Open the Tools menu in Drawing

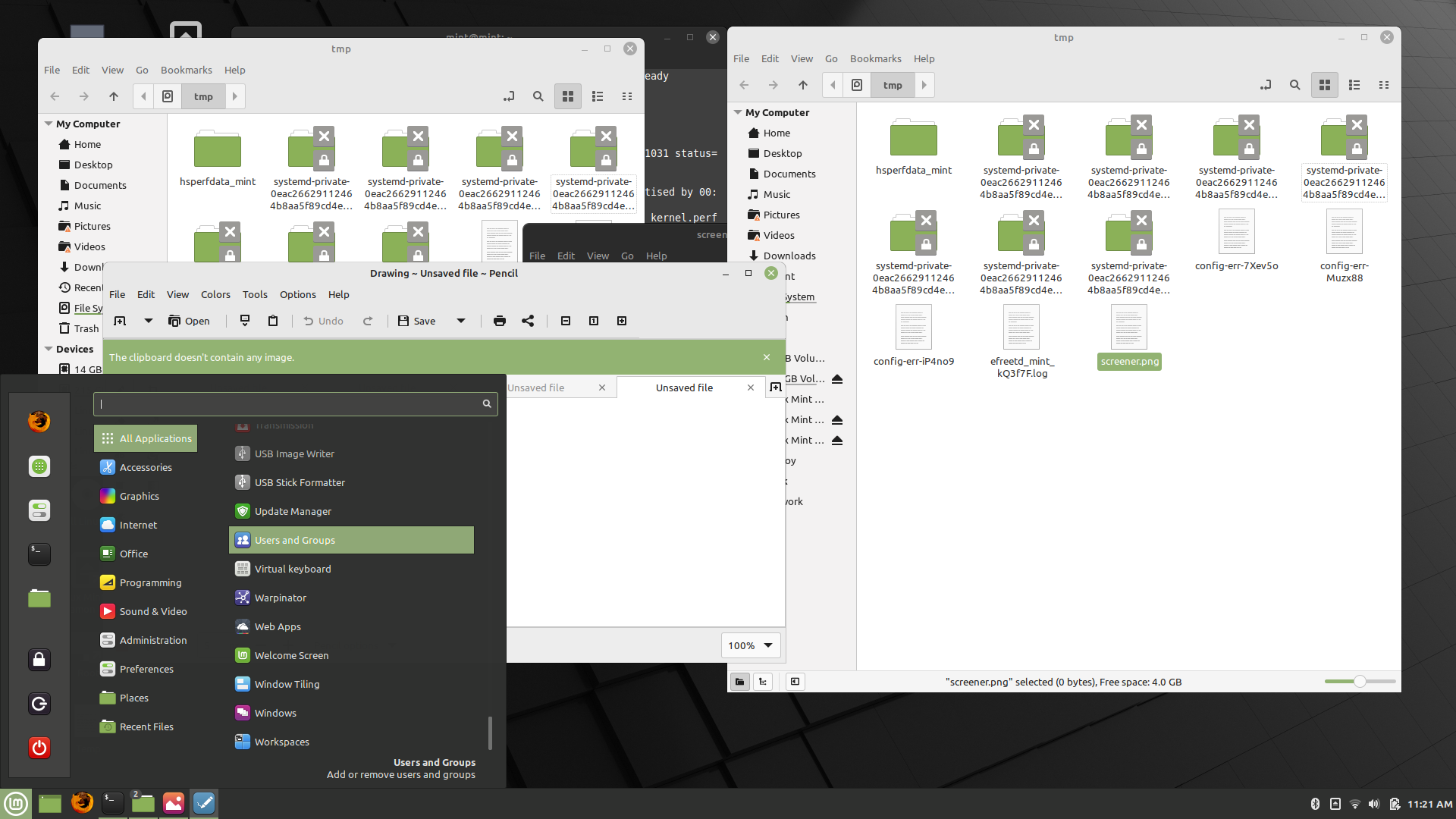[255, 294]
